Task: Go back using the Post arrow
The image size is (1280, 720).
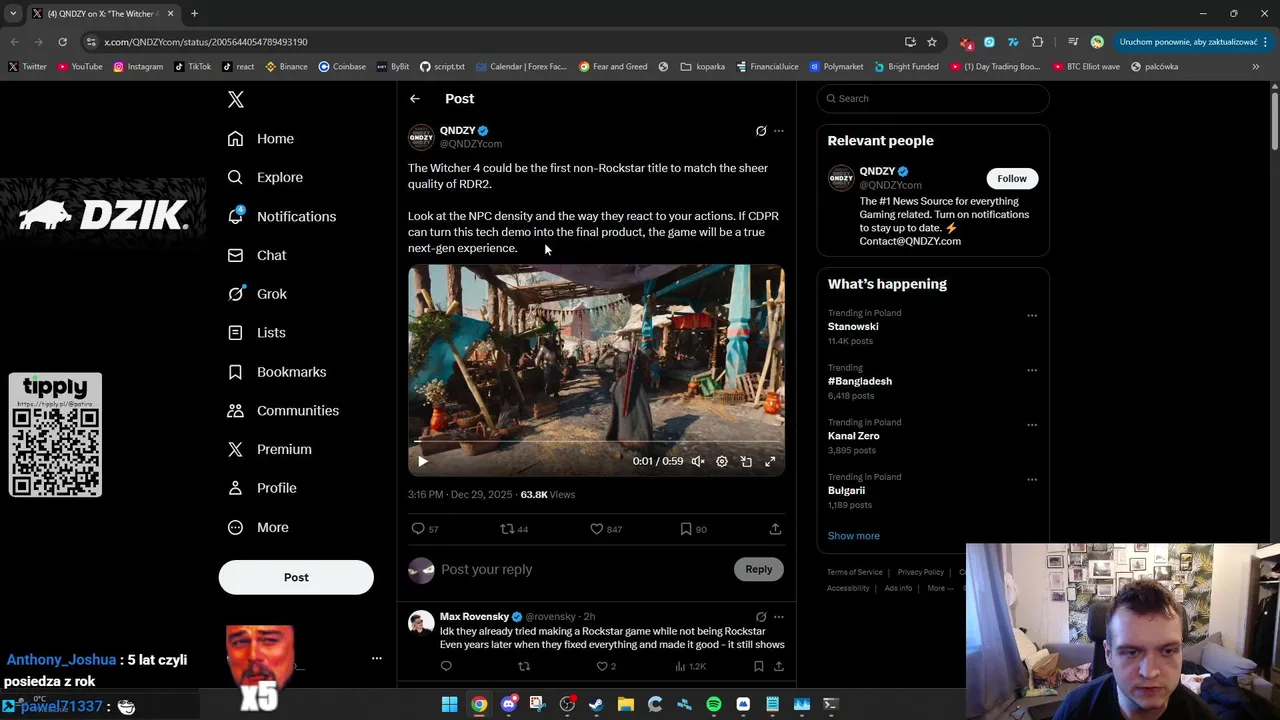Action: pyautogui.click(x=415, y=99)
